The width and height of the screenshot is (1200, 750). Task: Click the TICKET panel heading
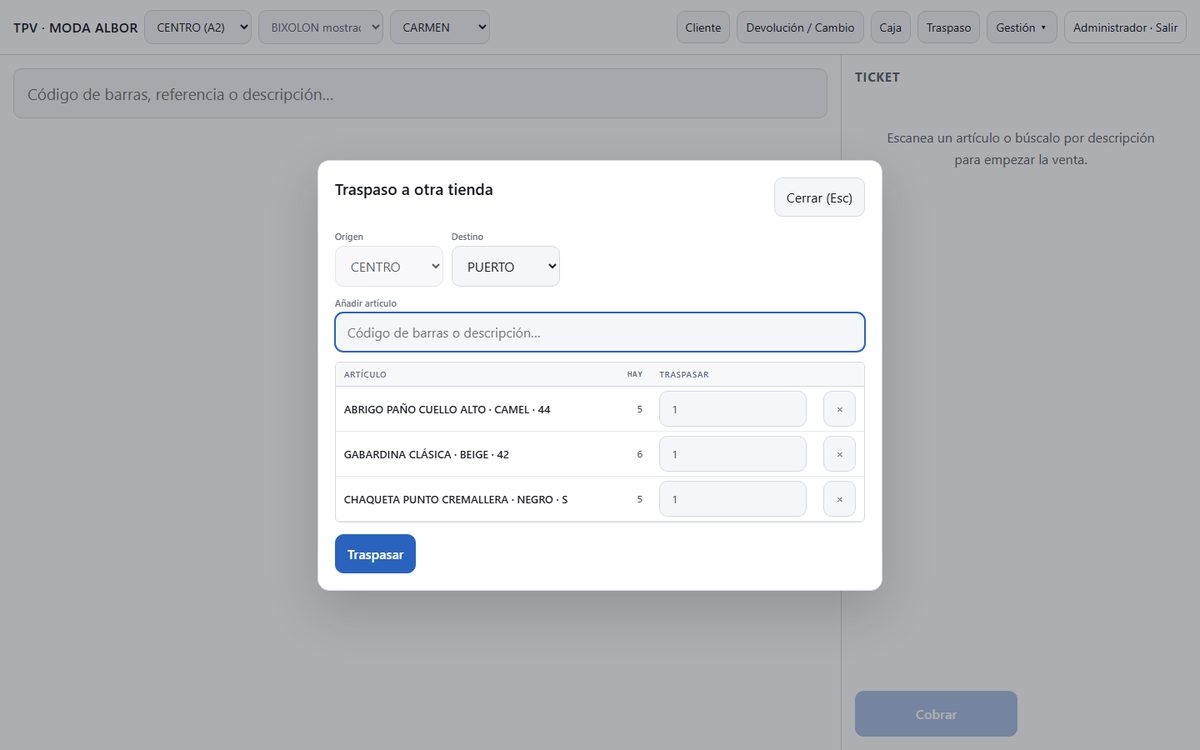pos(877,77)
